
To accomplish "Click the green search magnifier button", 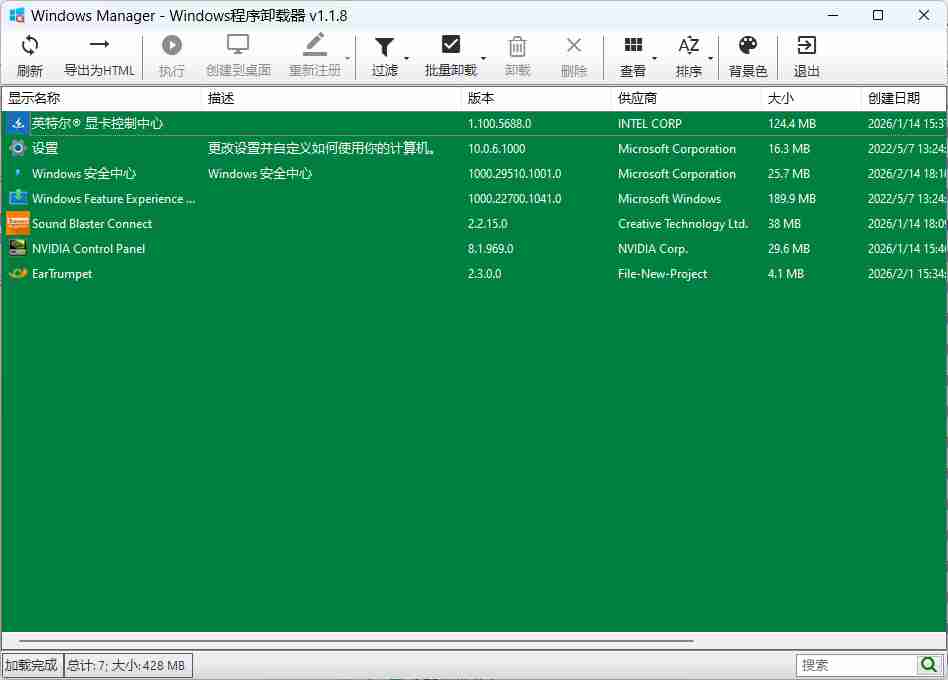I will point(929,665).
